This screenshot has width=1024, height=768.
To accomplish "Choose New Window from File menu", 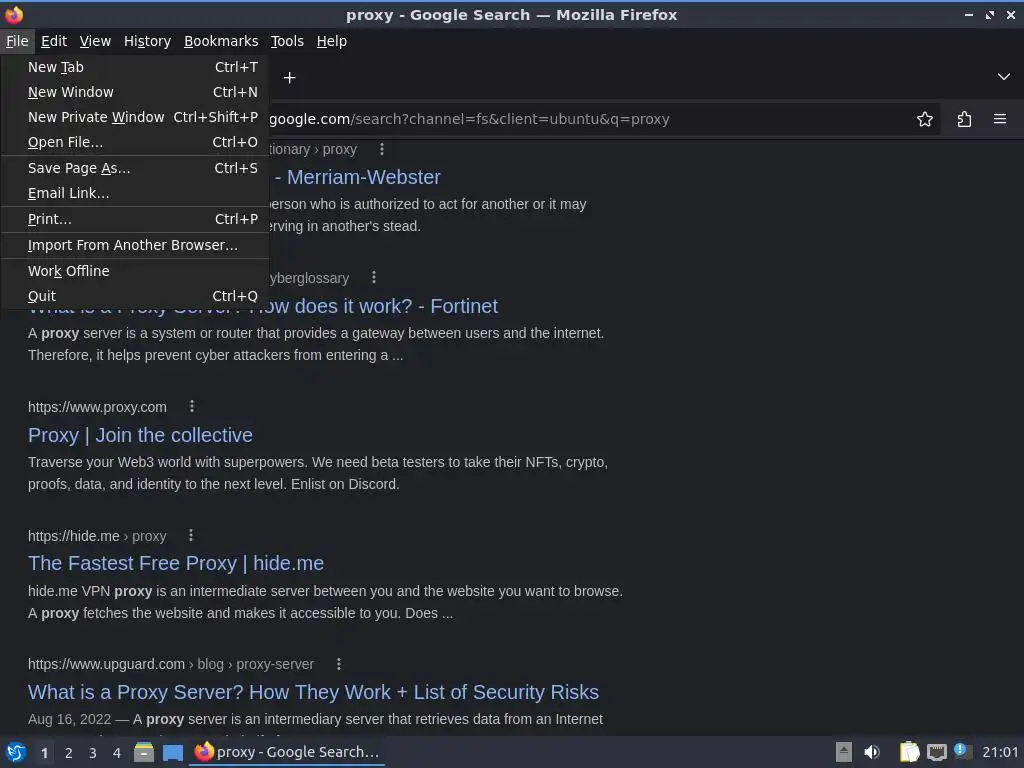I will click(x=135, y=92).
